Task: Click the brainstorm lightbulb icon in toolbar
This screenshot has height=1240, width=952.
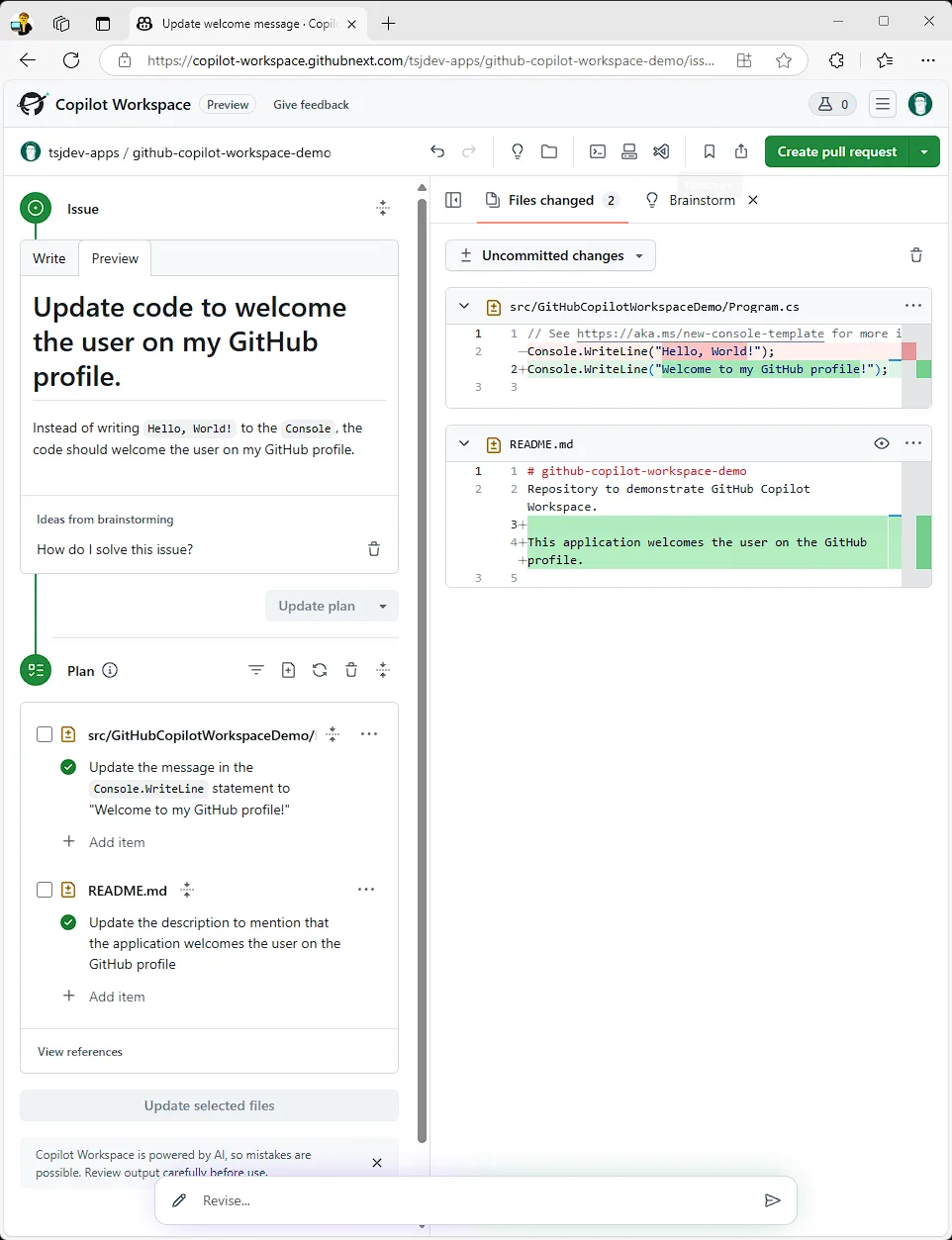Action: coord(517,151)
